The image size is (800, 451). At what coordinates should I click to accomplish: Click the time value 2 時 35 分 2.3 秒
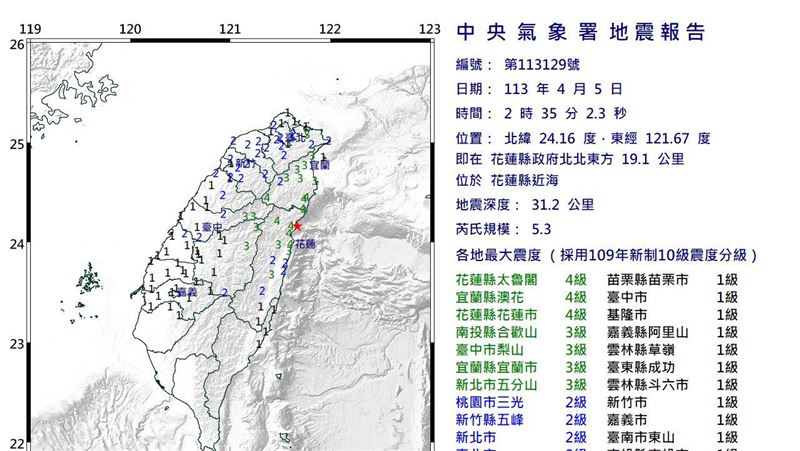(x=565, y=113)
